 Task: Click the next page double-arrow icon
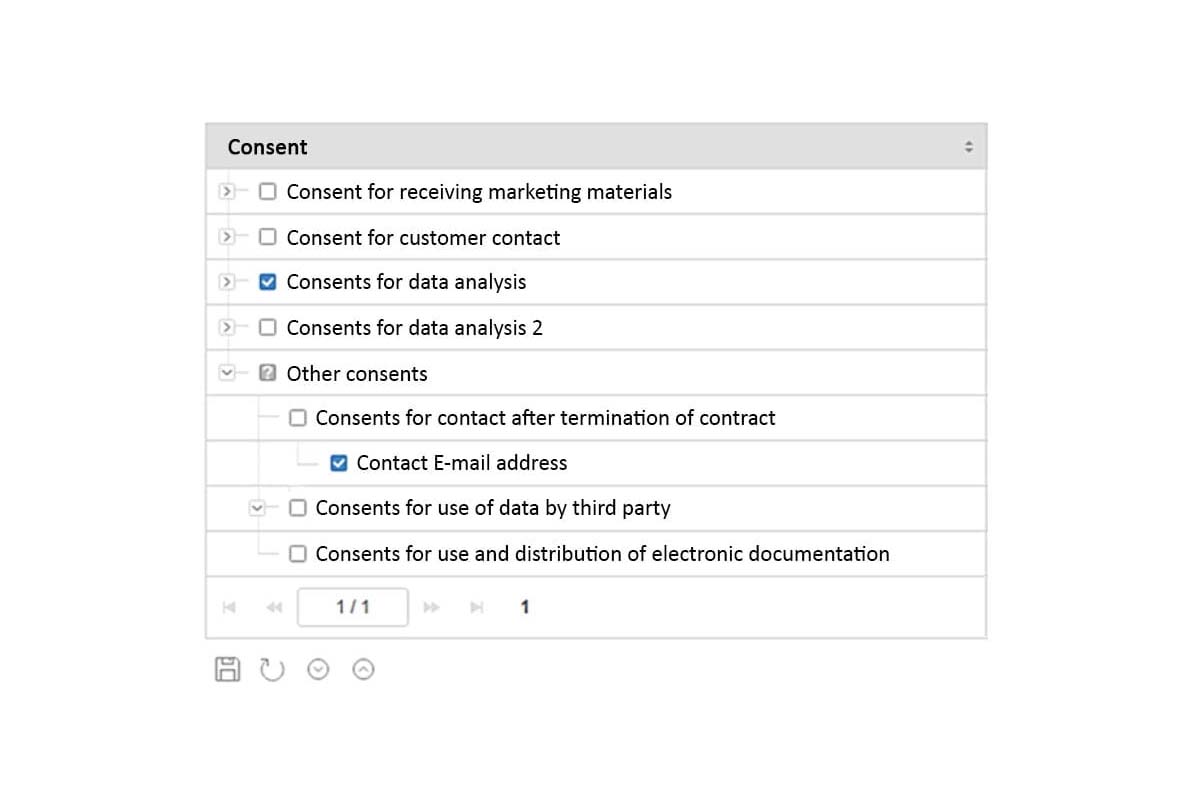tap(431, 607)
